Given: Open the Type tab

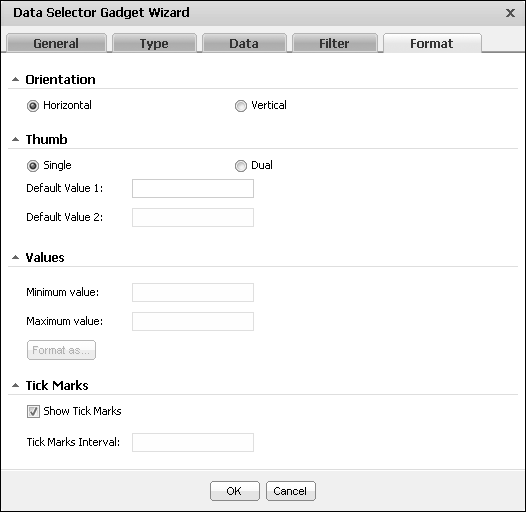Looking at the screenshot, I should [154, 43].
